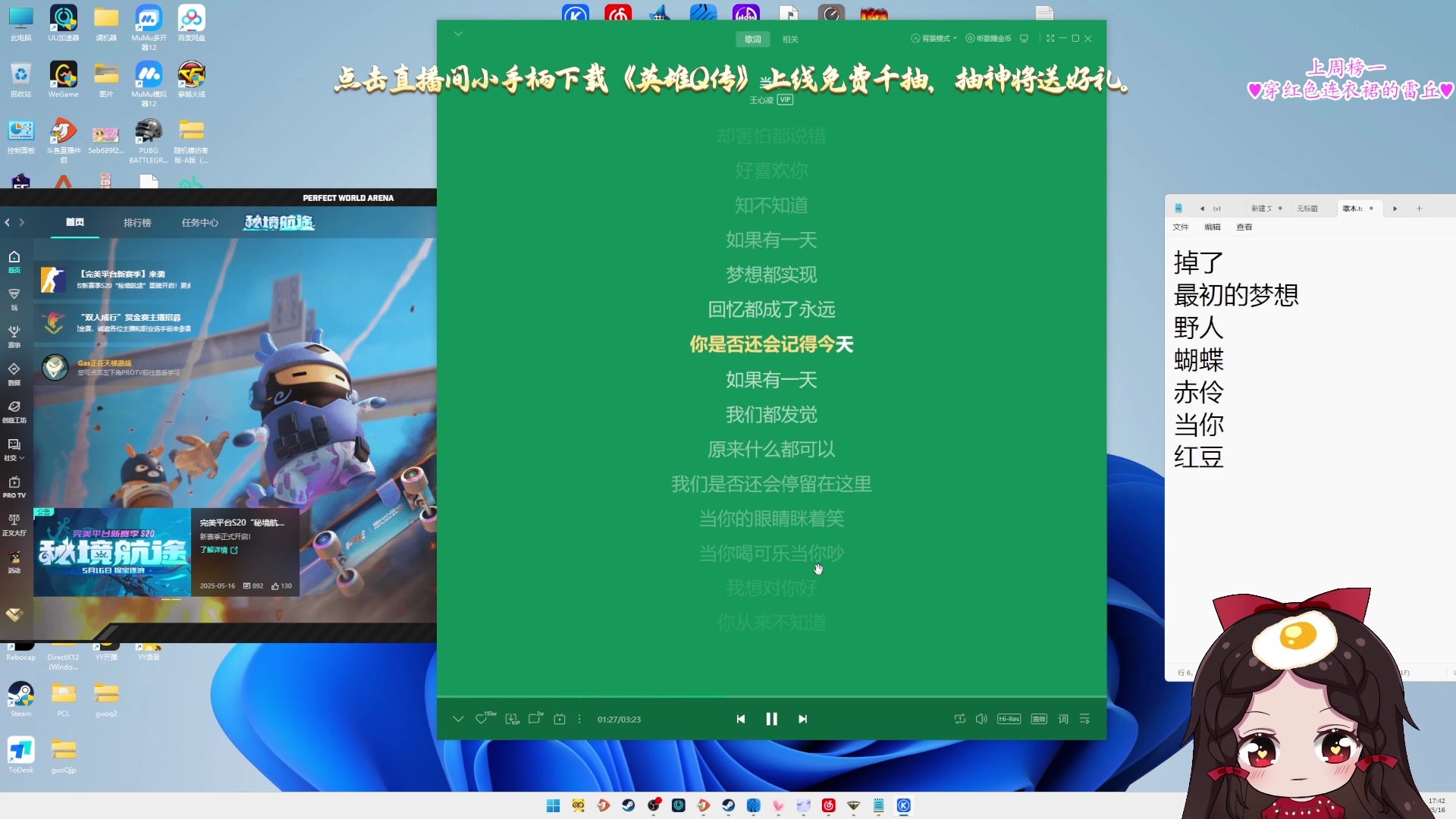Viewport: 1456px width, 819px height.
Task: Open the ToDesk desktop shortcut
Action: tap(20, 755)
